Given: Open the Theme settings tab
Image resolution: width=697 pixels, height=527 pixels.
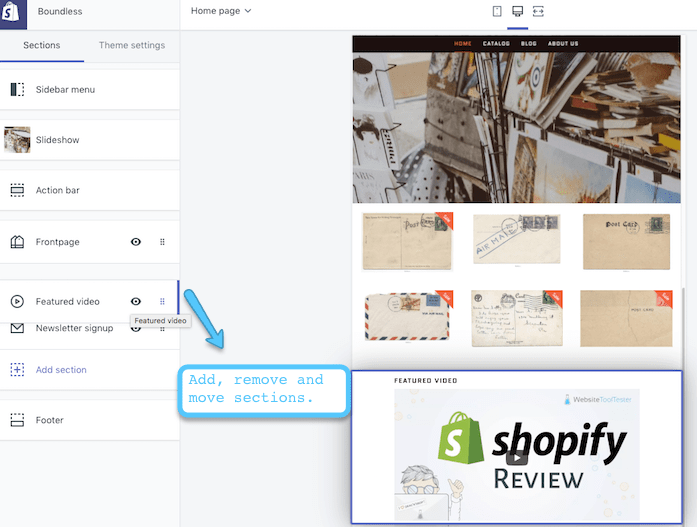Looking at the screenshot, I should pyautogui.click(x=132, y=45).
